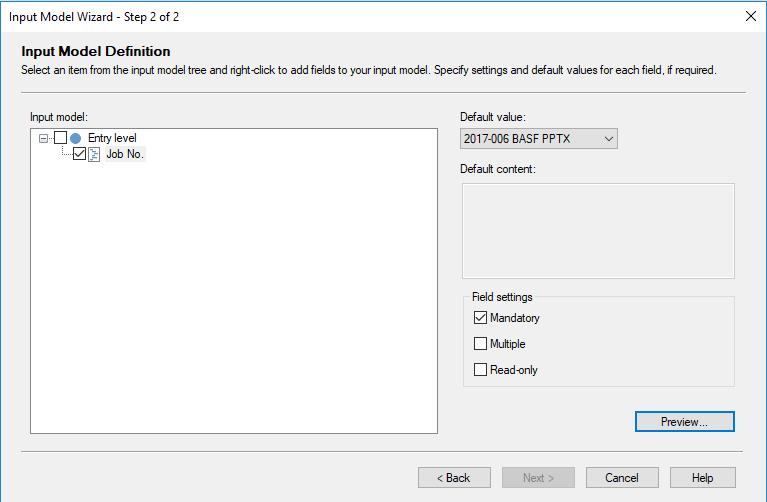Image resolution: width=767 pixels, height=502 pixels.
Task: Tick the Entry level checkbox in tree
Action: (x=60, y=138)
